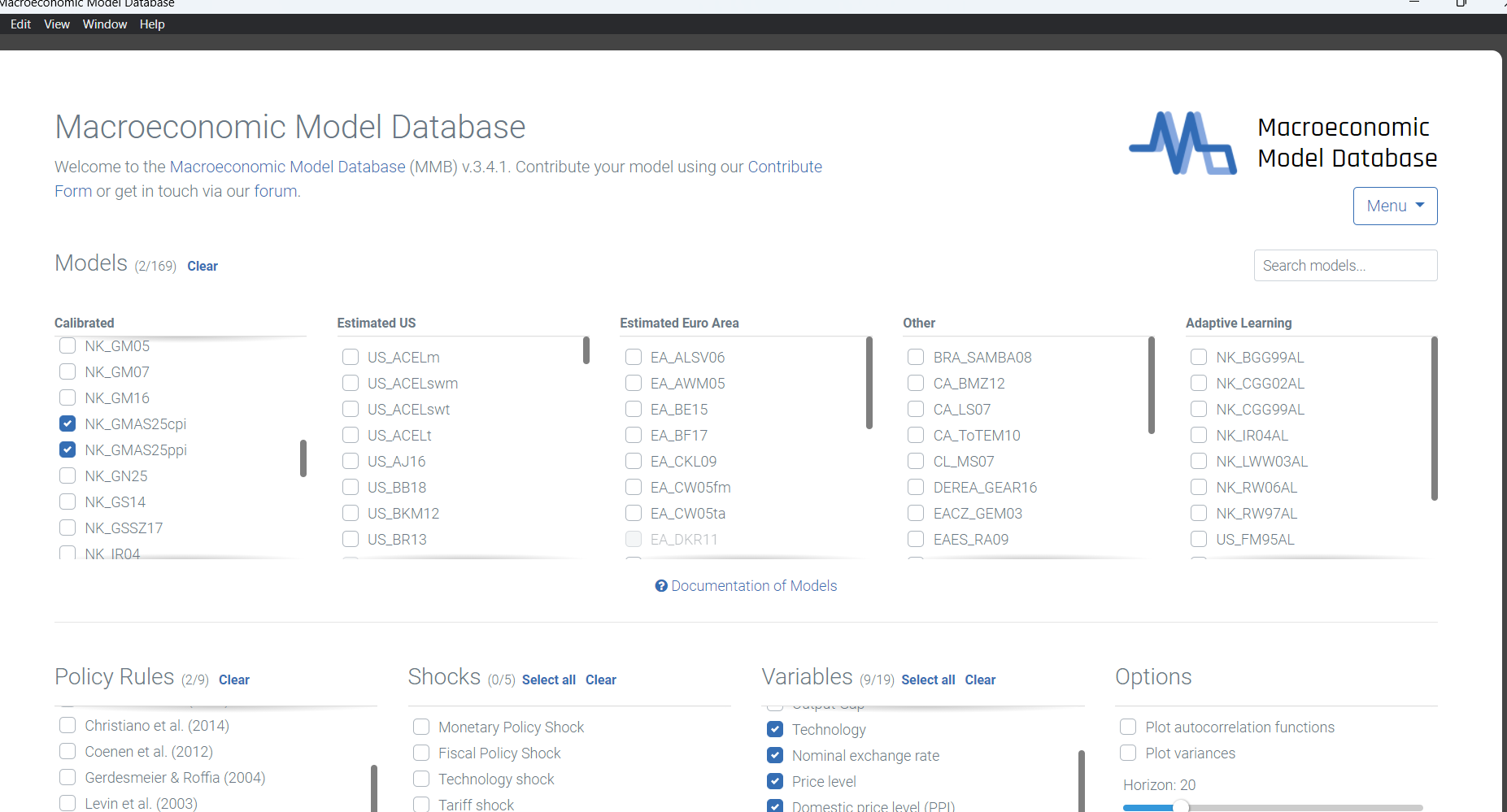Focus the Search models input field
The image size is (1507, 812).
pos(1345,266)
